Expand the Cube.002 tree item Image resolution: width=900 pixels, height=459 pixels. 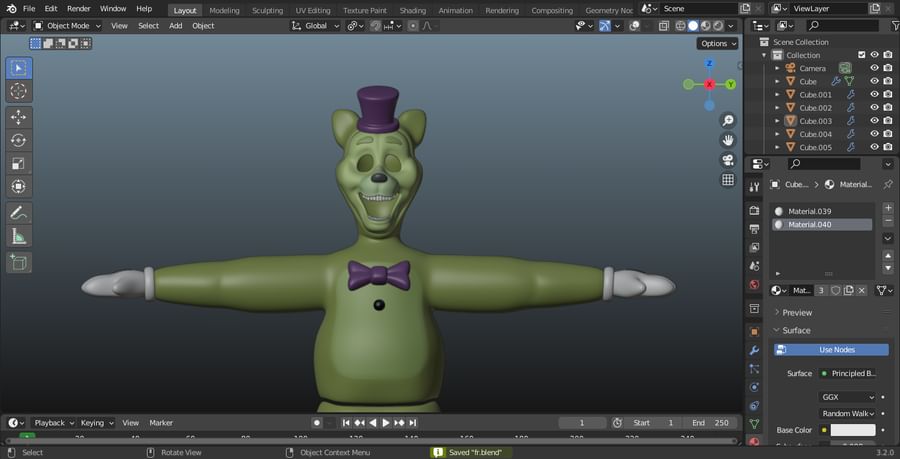[777, 108]
